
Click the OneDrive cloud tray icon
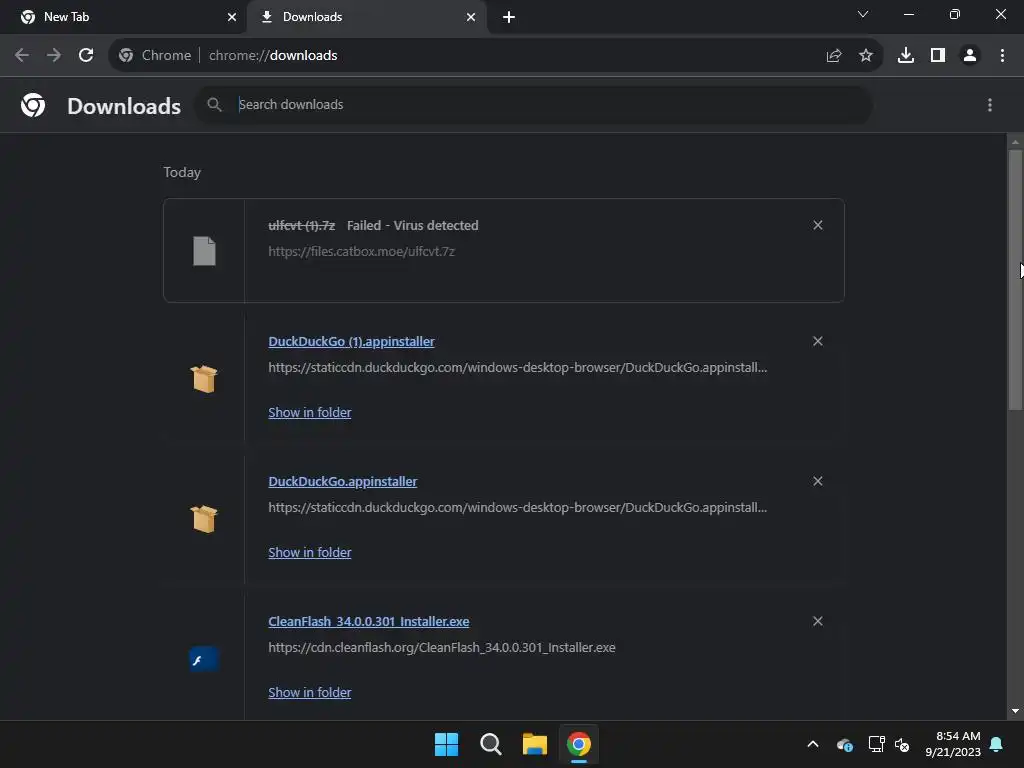click(x=844, y=744)
